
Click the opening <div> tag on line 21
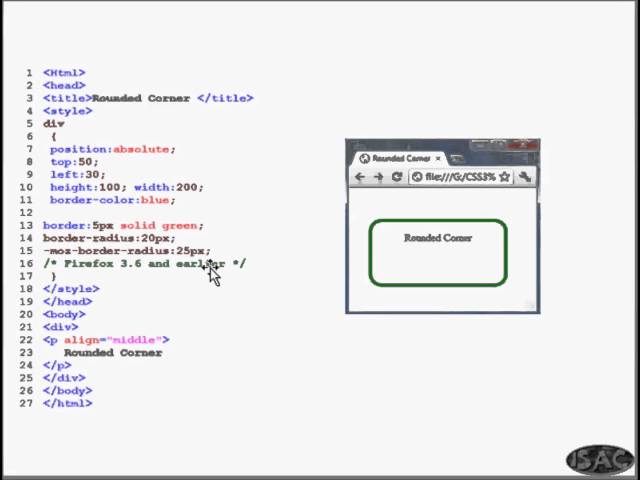[x=61, y=327]
